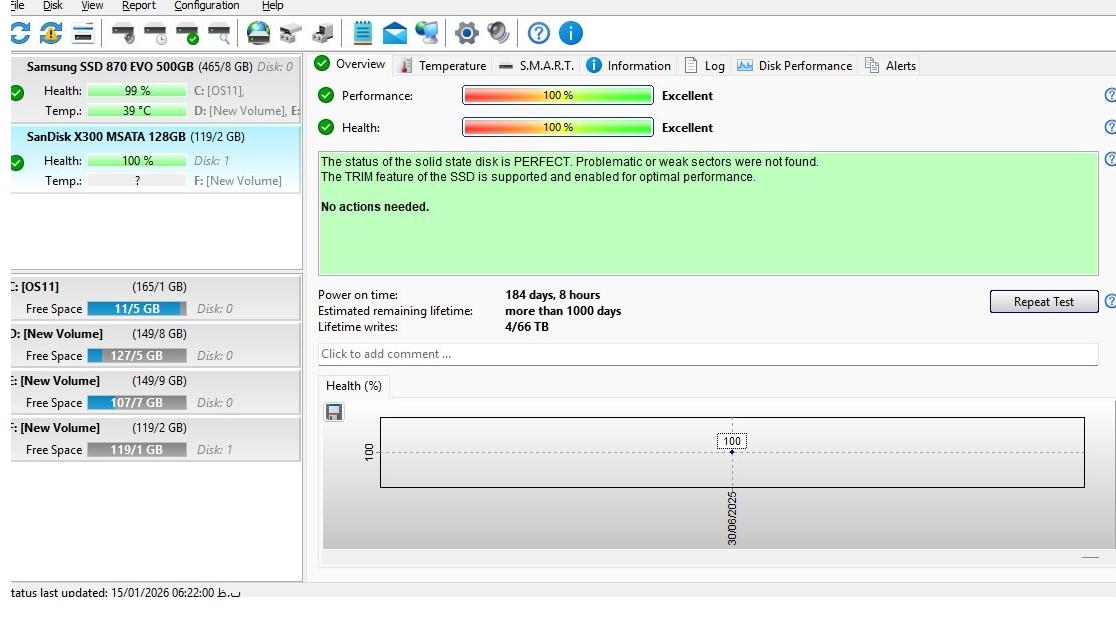Image resolution: width=1116 pixels, height=628 pixels.
Task: Click the Health percentage bar in Overview
Action: (557, 128)
